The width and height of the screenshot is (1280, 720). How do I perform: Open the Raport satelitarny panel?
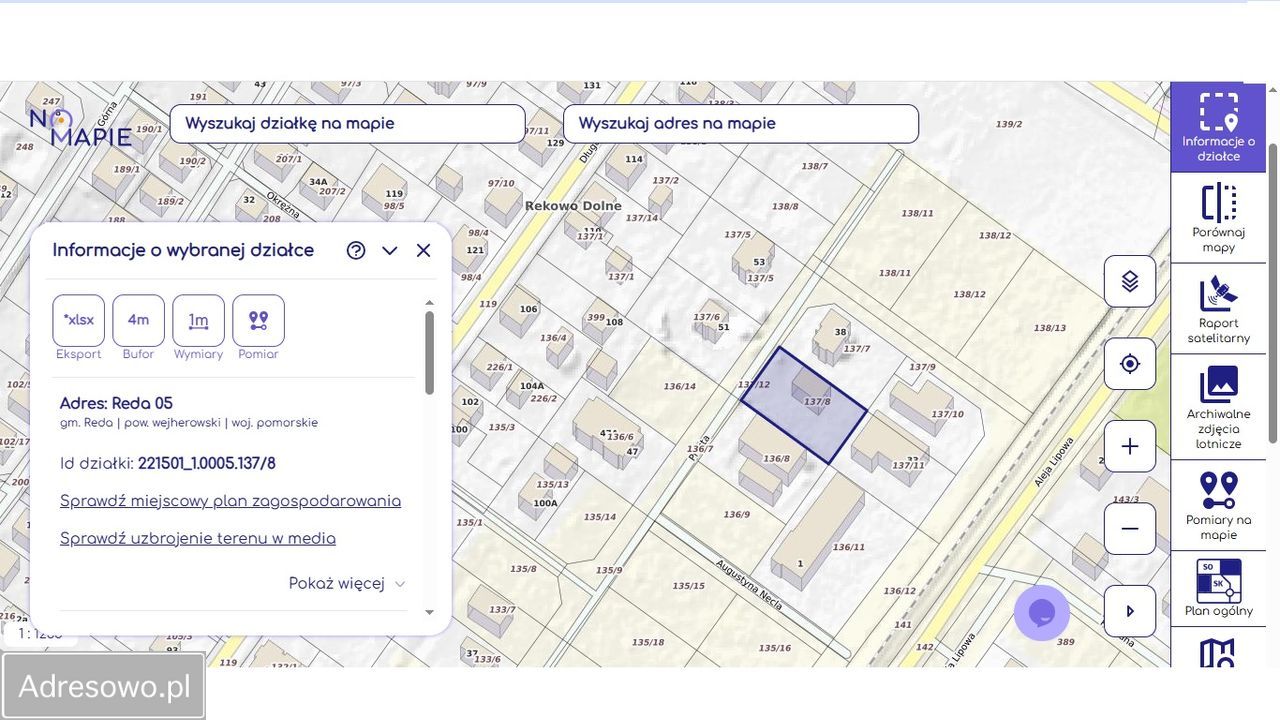[1218, 309]
